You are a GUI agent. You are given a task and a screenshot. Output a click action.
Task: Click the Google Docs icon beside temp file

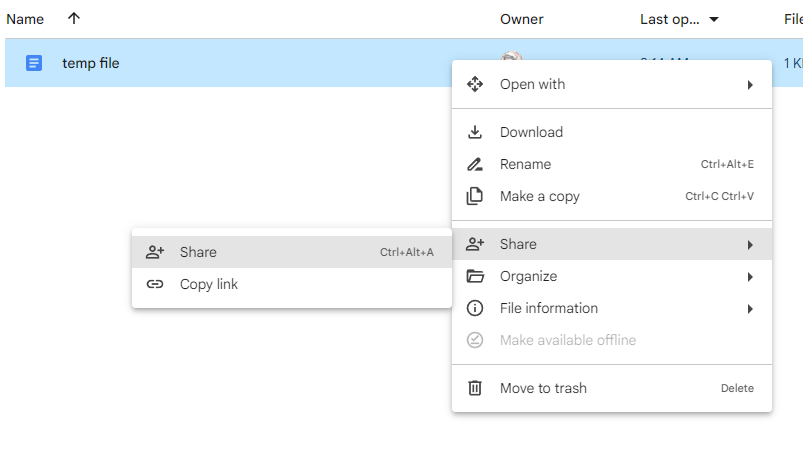click(x=34, y=63)
